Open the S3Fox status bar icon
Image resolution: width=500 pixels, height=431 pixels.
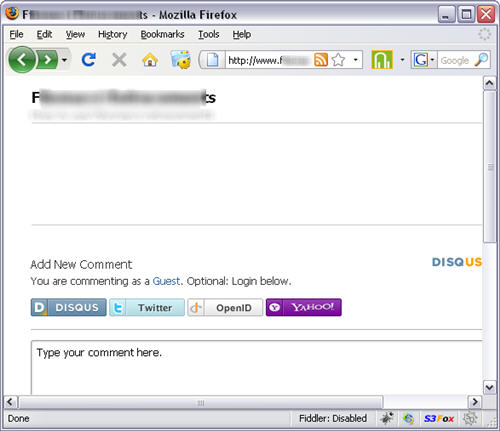pos(439,418)
